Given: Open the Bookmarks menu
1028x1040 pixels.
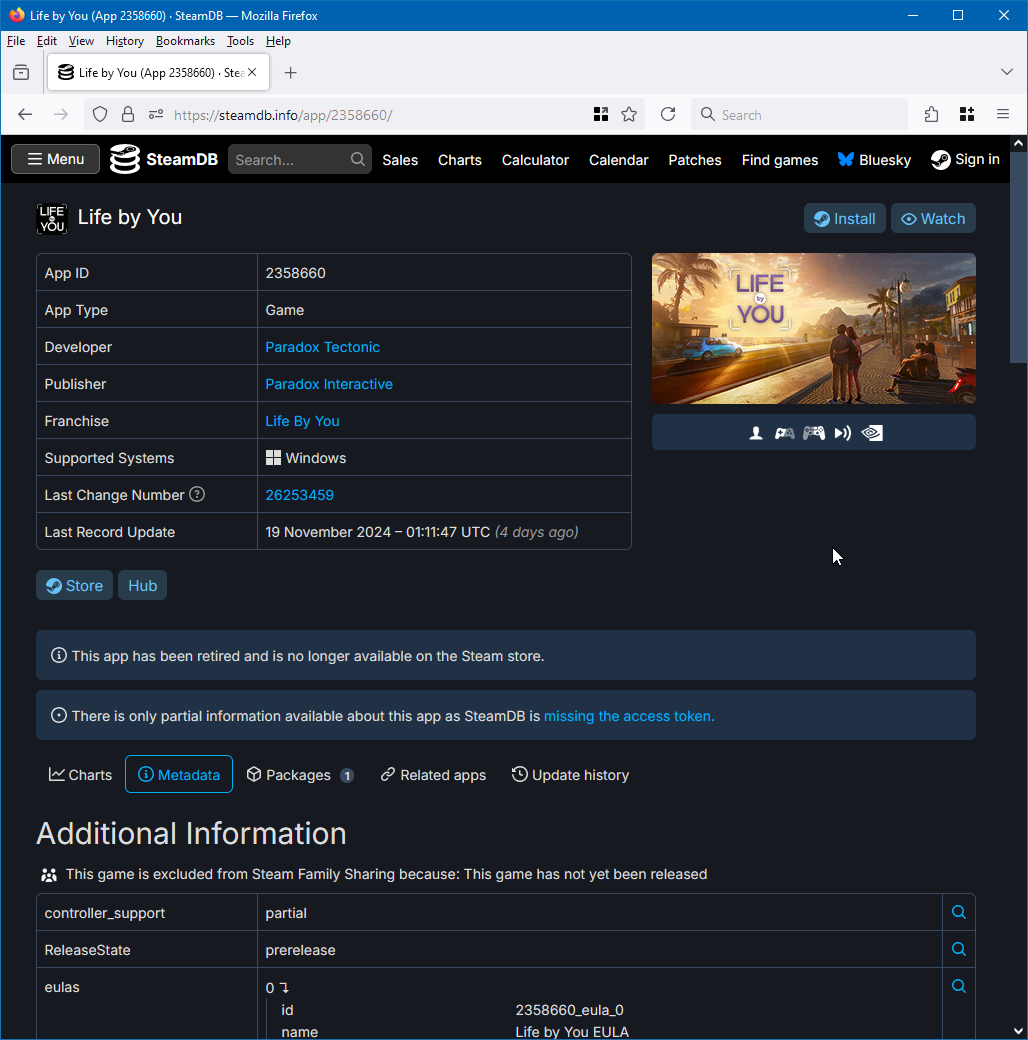Looking at the screenshot, I should click(x=185, y=41).
